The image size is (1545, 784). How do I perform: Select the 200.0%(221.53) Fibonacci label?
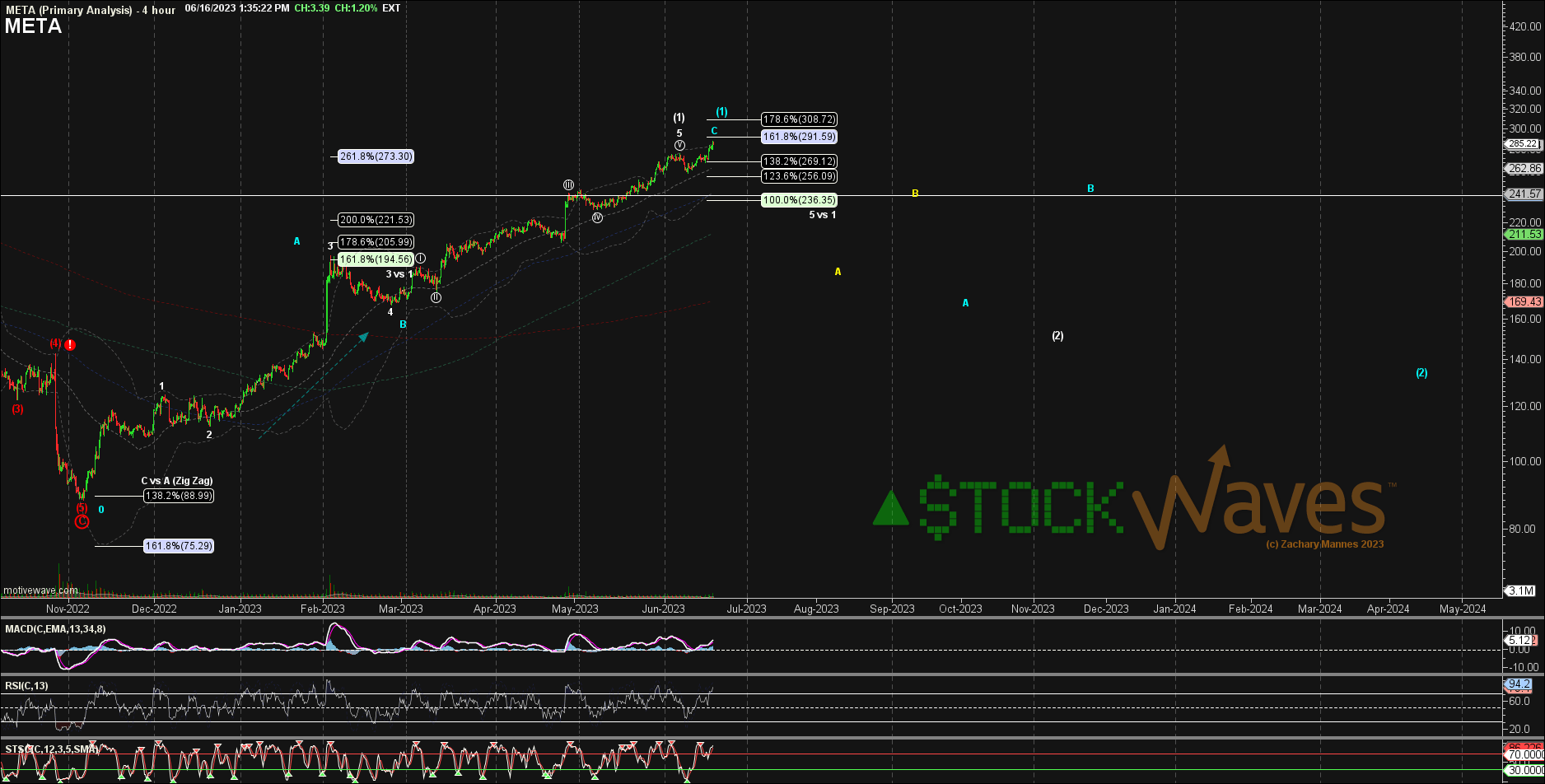(x=376, y=220)
